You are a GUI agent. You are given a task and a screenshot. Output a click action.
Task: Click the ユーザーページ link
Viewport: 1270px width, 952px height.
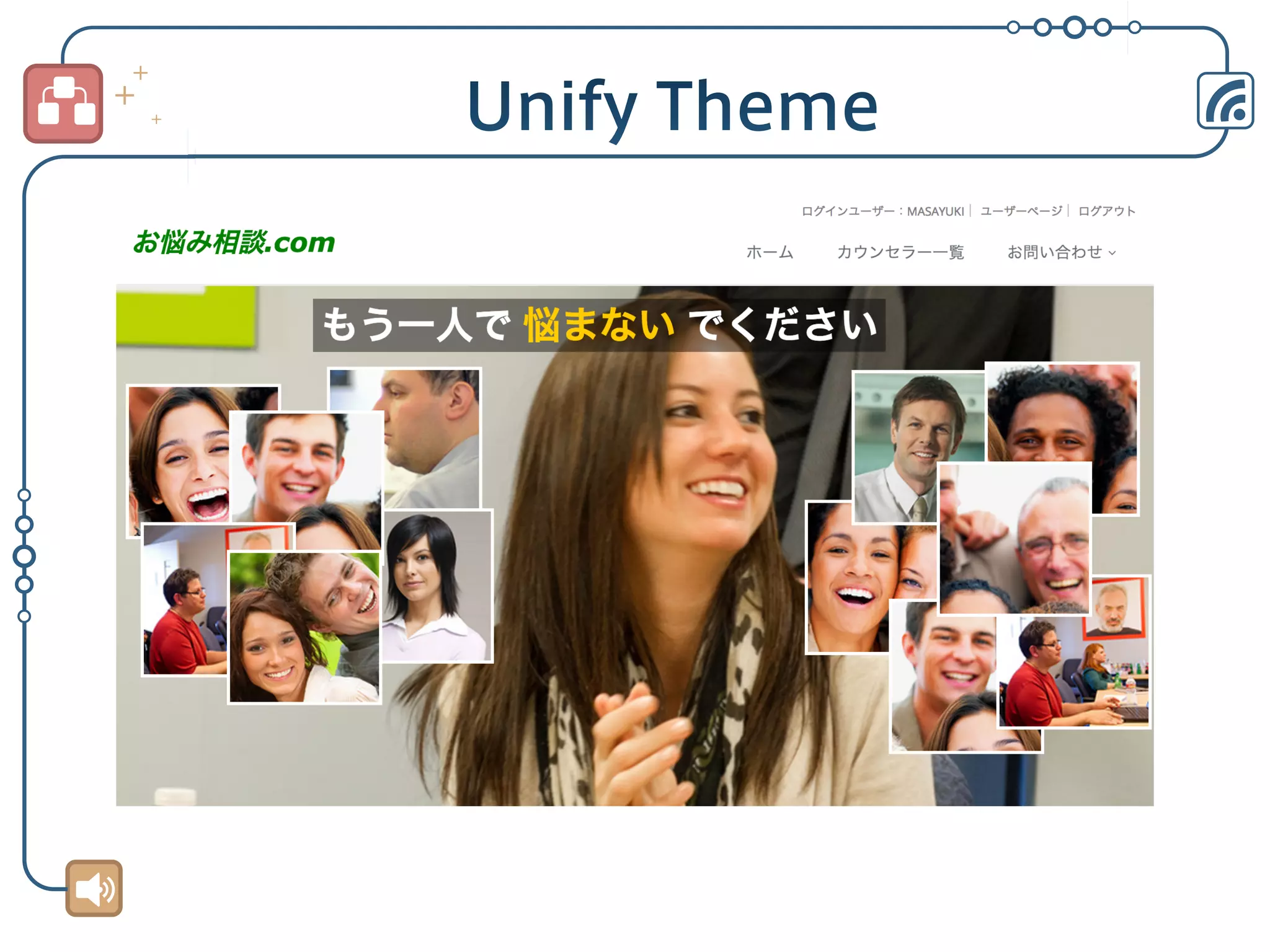pos(1021,211)
